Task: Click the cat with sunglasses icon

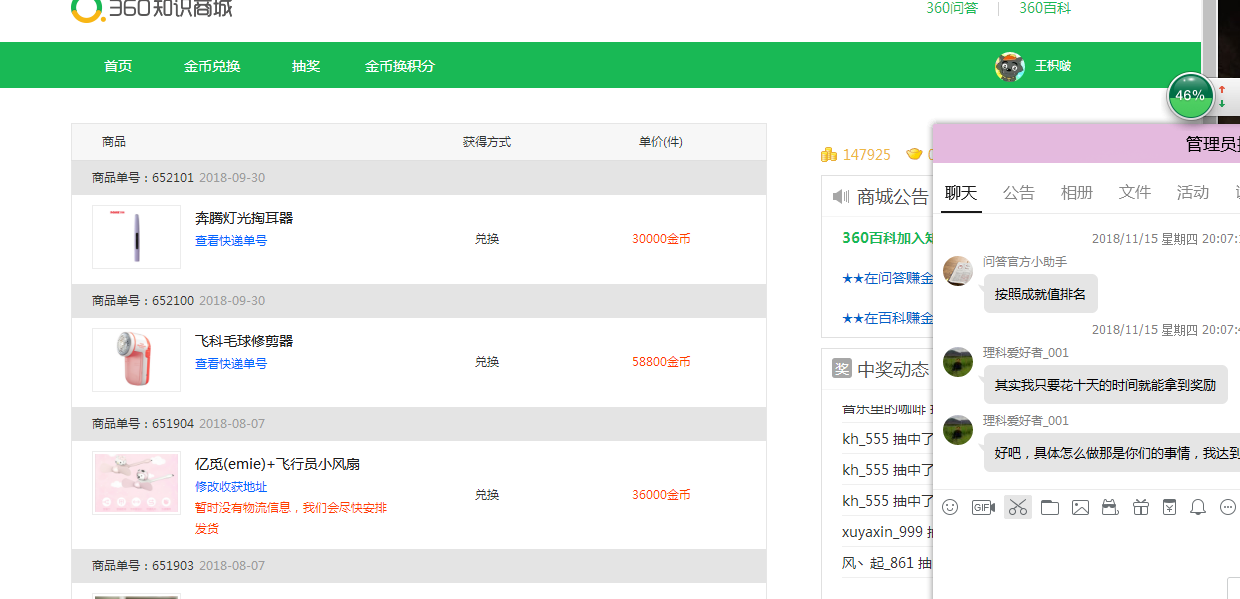Action: coord(1109,507)
